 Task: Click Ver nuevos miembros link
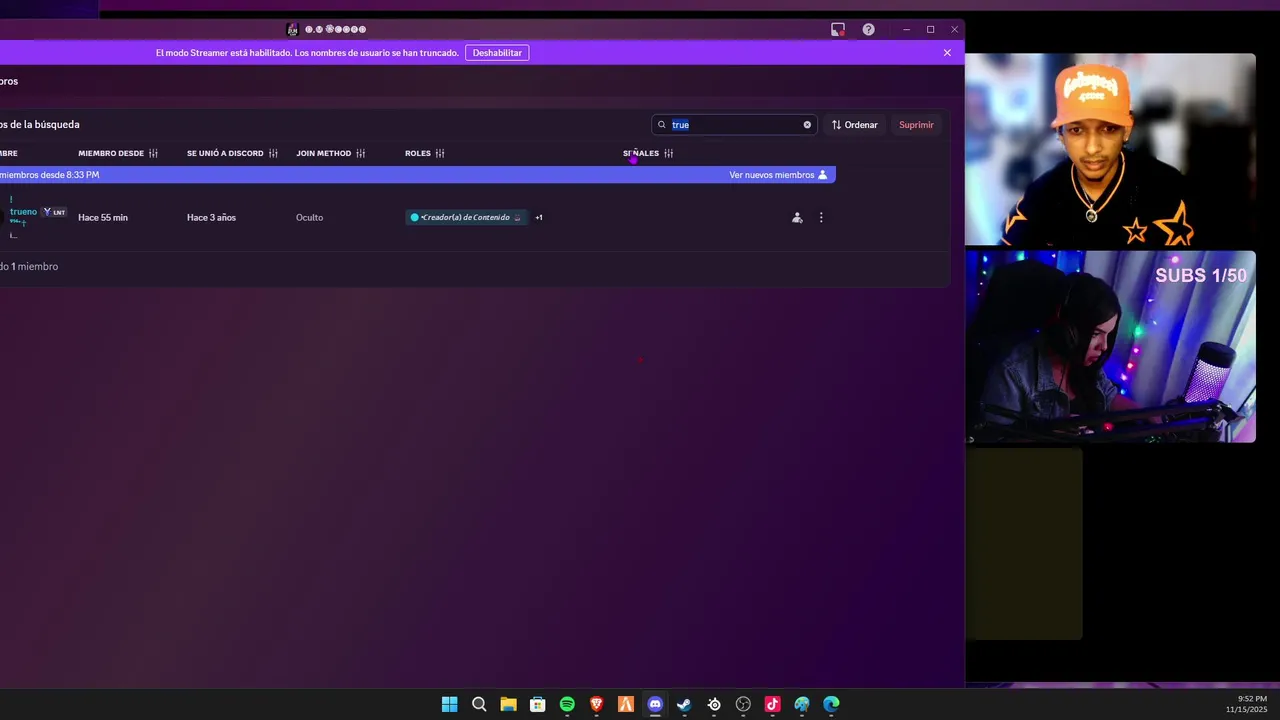(778, 175)
